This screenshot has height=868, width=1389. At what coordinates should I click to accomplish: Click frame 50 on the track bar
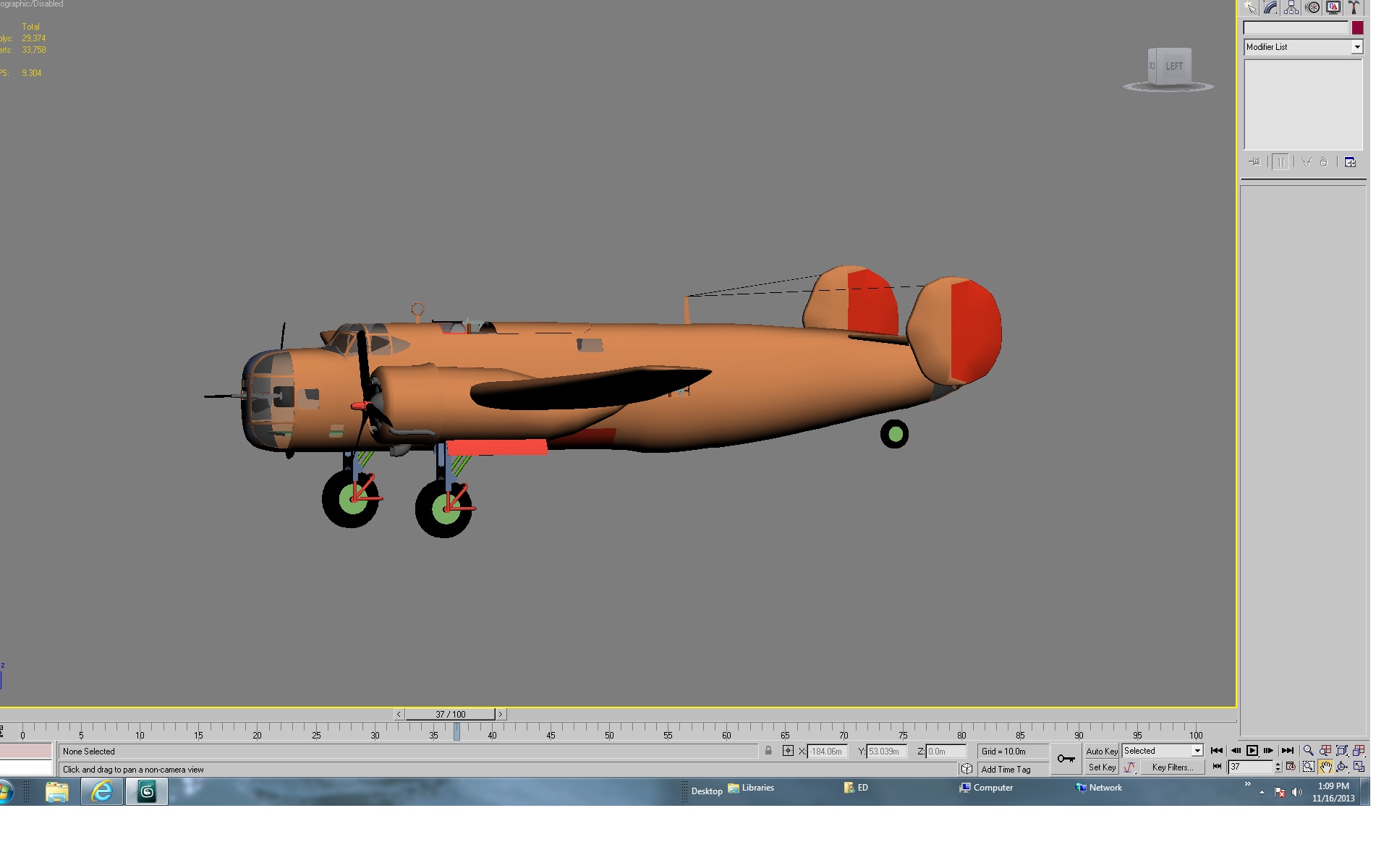click(x=609, y=735)
